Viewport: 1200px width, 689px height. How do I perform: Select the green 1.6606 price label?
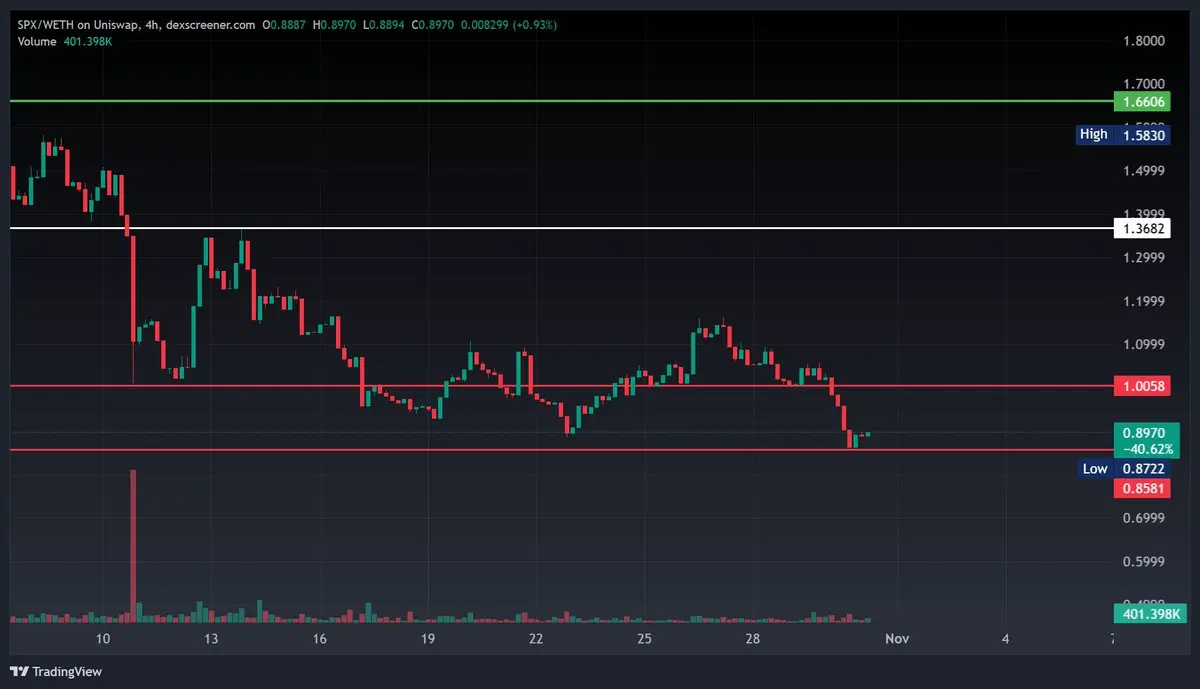click(1141, 102)
